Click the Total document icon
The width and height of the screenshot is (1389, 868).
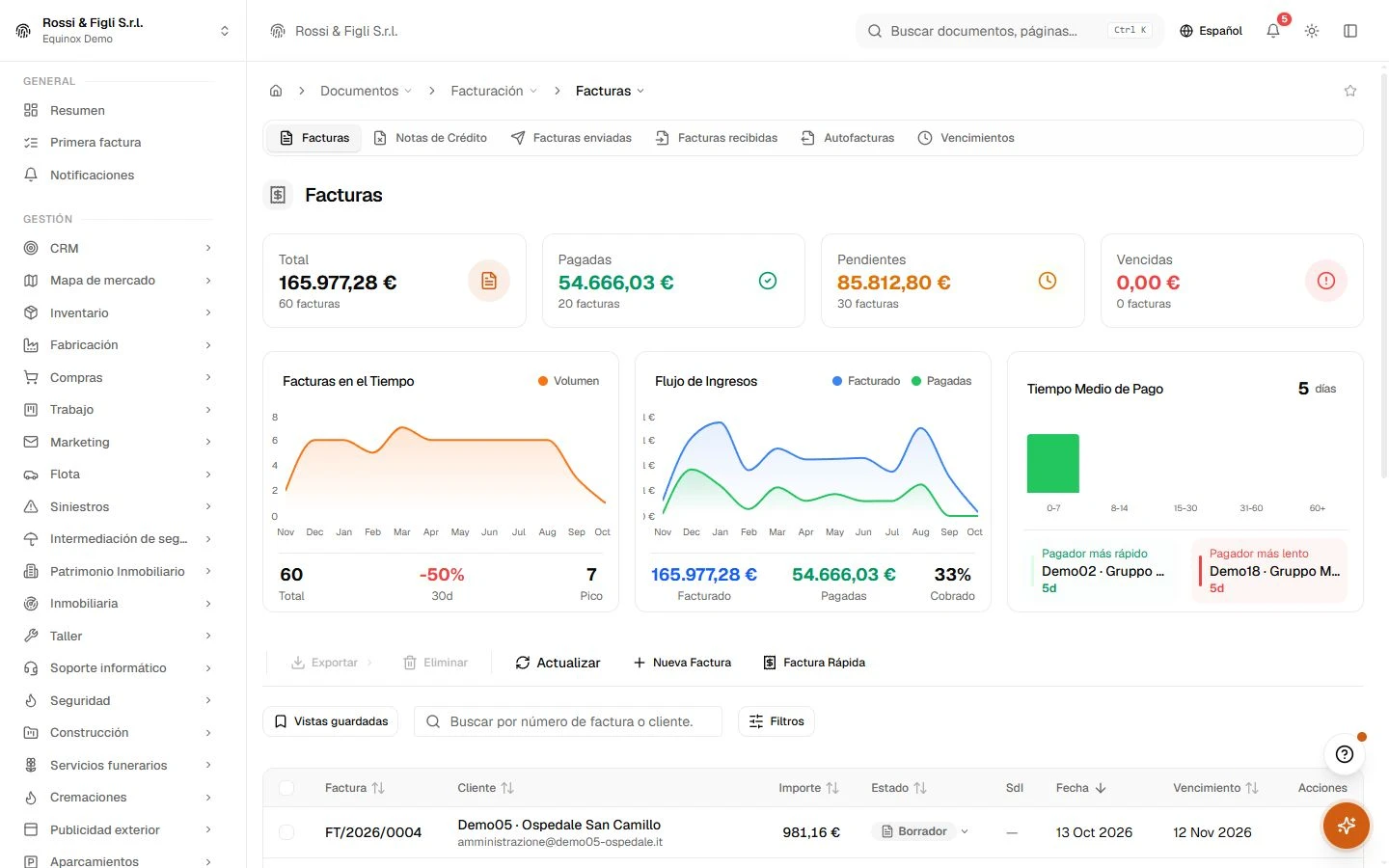(489, 281)
